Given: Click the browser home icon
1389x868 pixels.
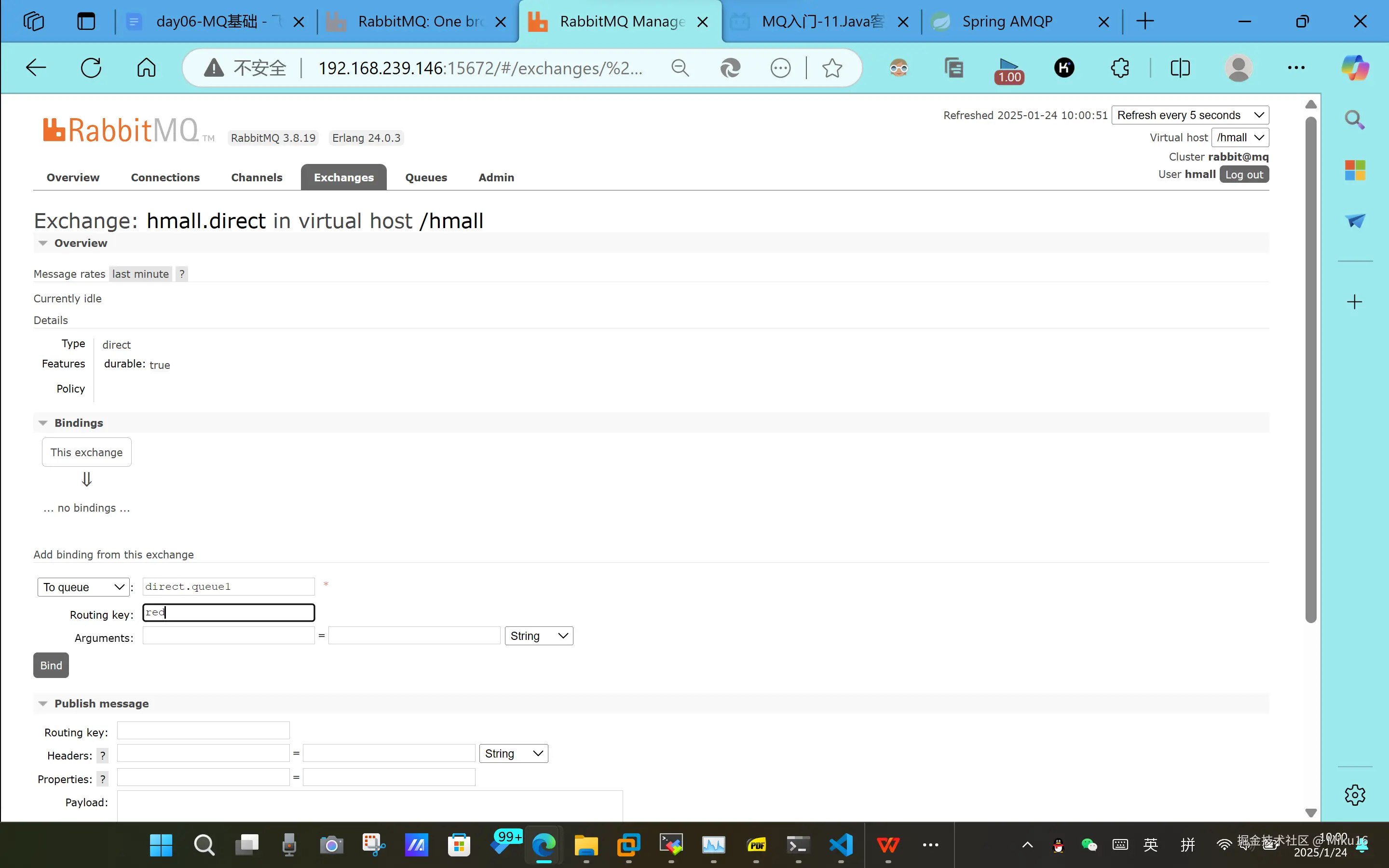Looking at the screenshot, I should tap(146, 68).
